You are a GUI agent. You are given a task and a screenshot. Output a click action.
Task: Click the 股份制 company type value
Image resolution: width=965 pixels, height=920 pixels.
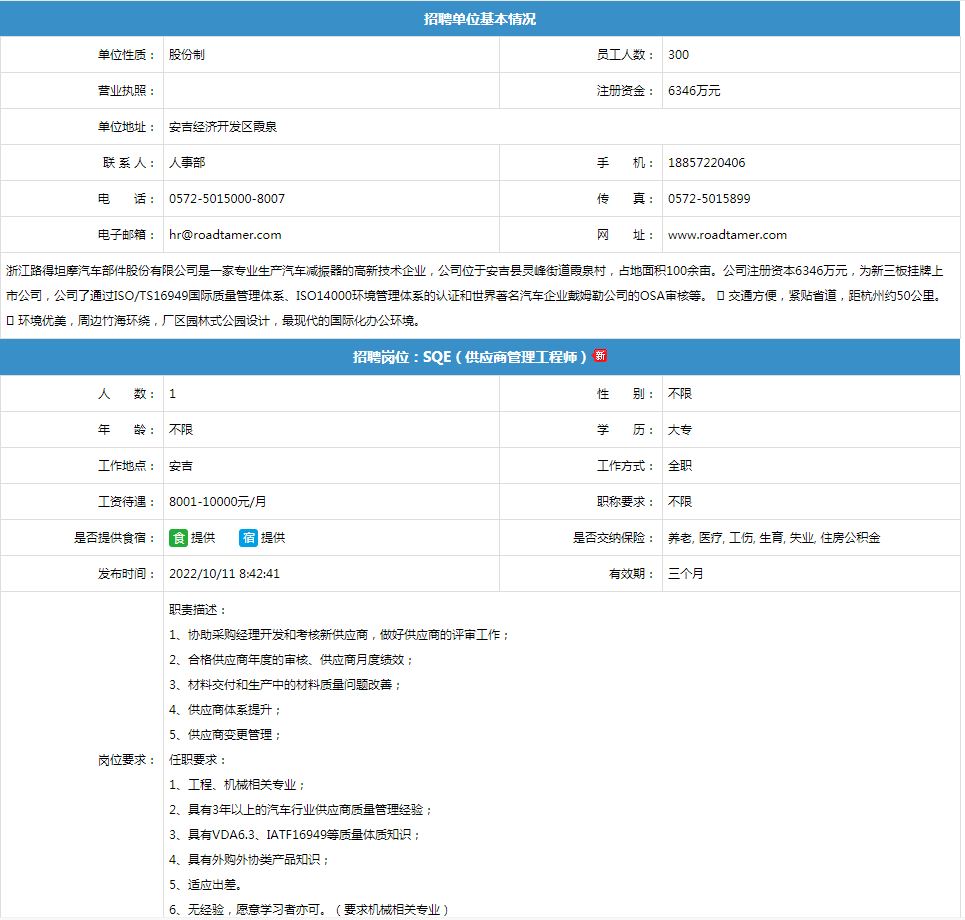(187, 55)
